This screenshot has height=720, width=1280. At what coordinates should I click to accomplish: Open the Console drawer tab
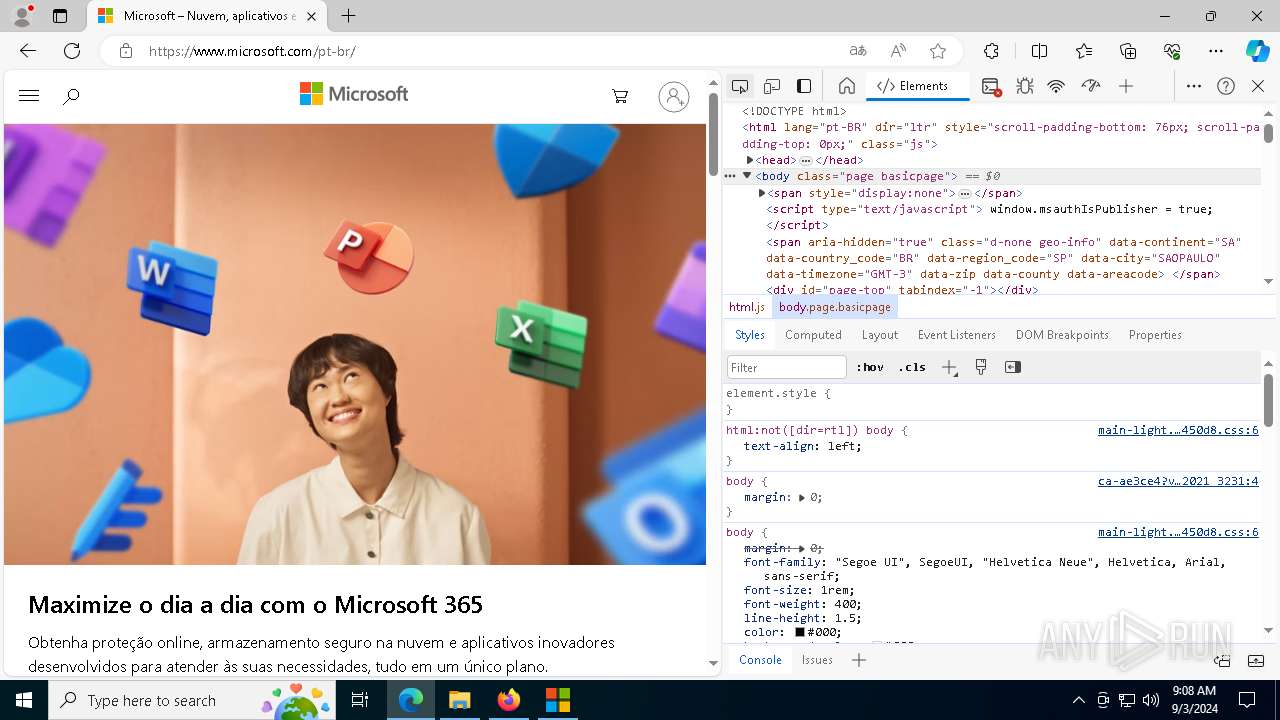pos(760,660)
